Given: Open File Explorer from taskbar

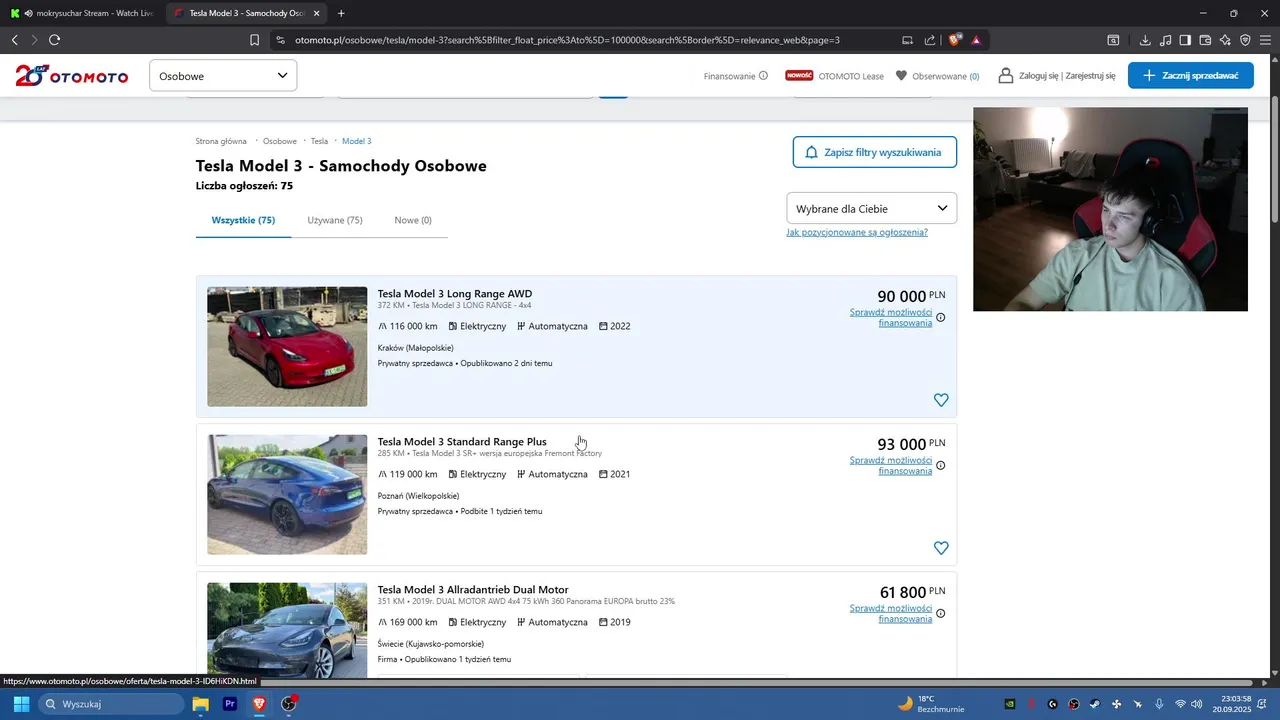Looking at the screenshot, I should click(x=201, y=704).
